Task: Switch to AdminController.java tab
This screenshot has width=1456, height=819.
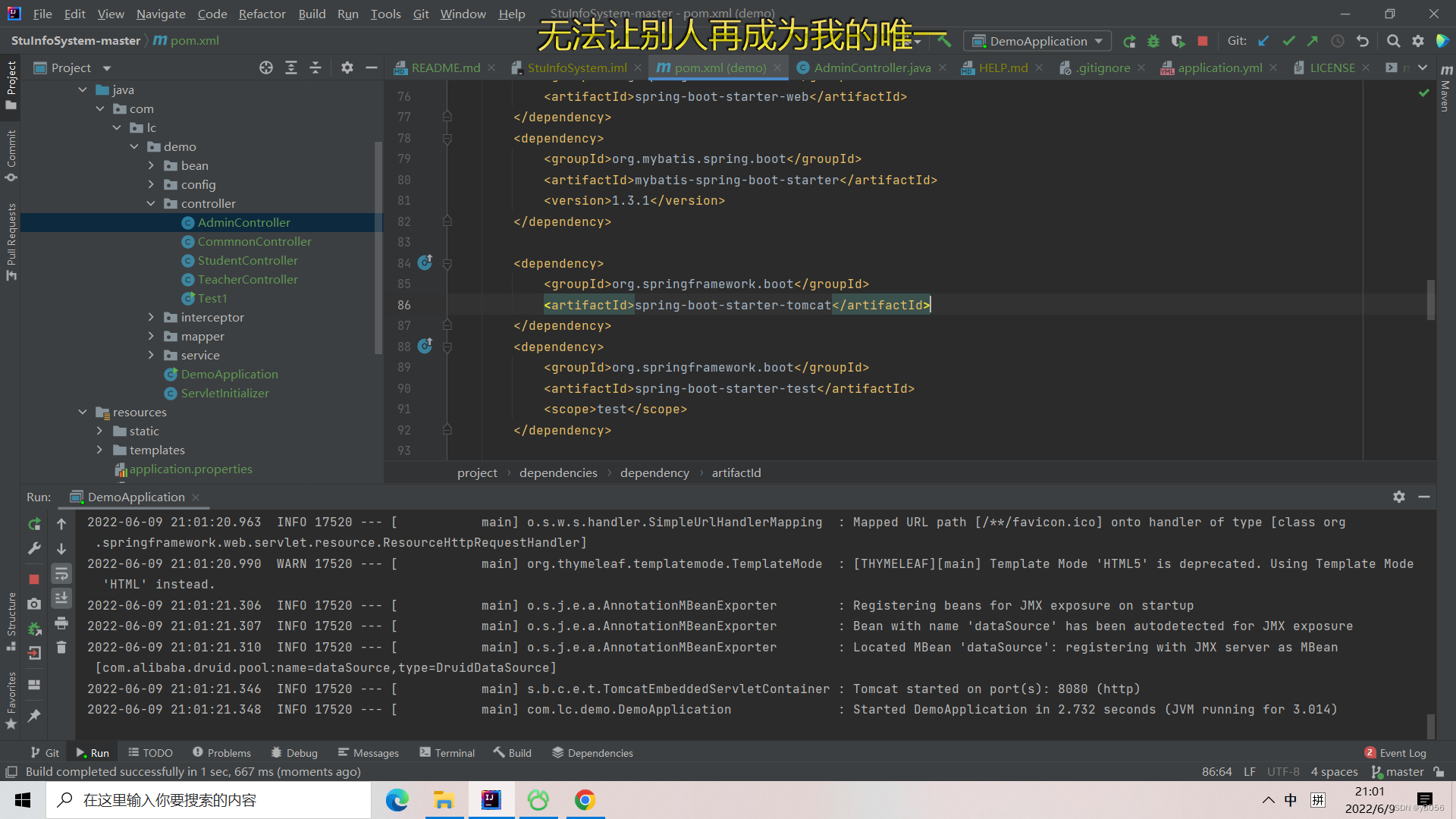Action: [872, 67]
